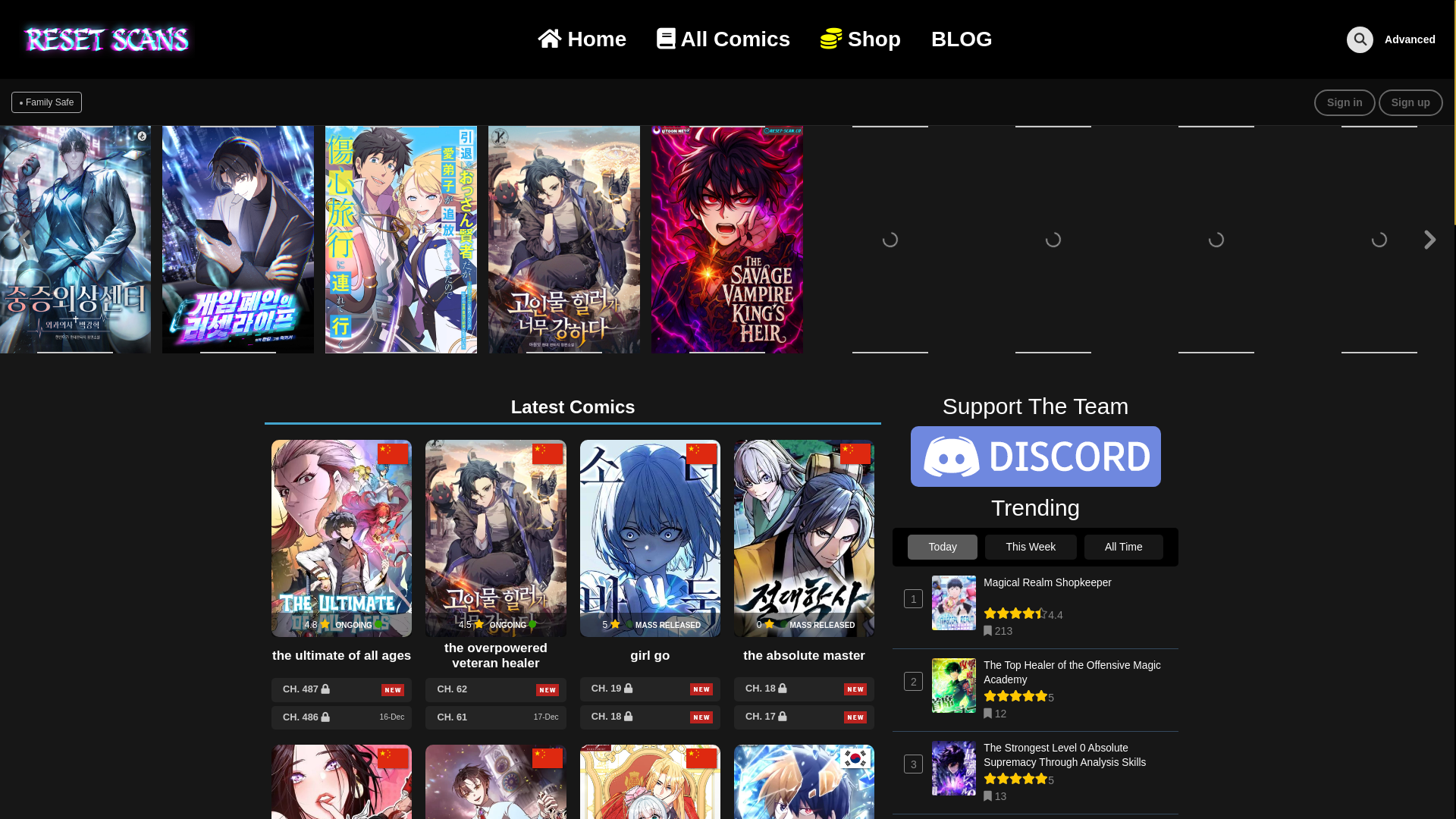Click the lock icon on CH. 486
Screen dimensions: 1456x819
point(325,717)
